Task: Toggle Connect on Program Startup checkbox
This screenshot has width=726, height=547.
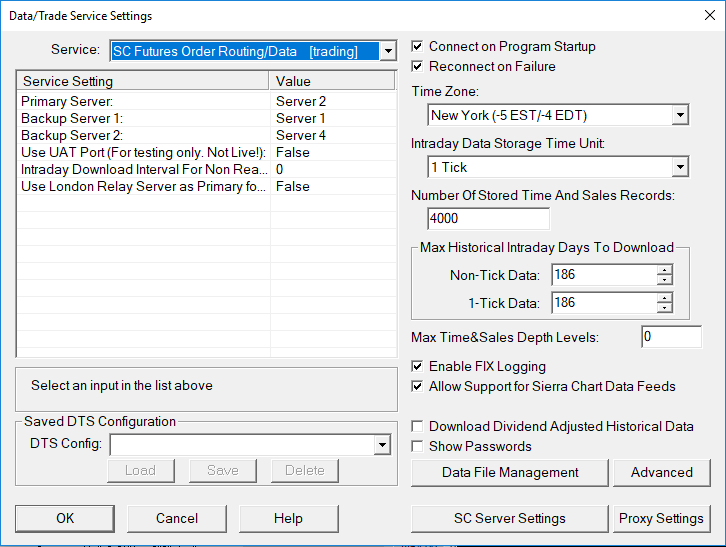Action: click(x=417, y=46)
